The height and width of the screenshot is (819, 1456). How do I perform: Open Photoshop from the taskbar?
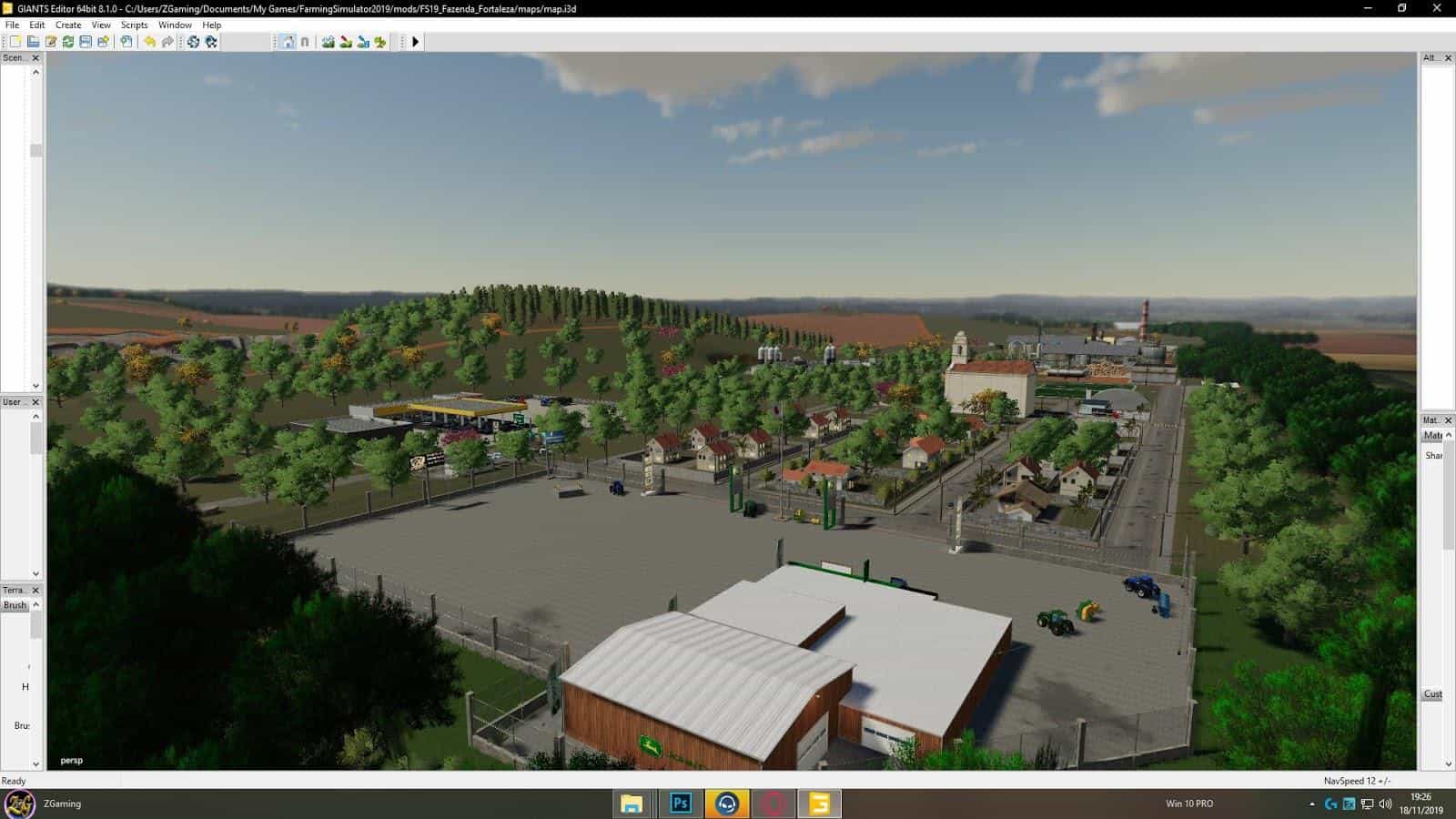tap(680, 804)
